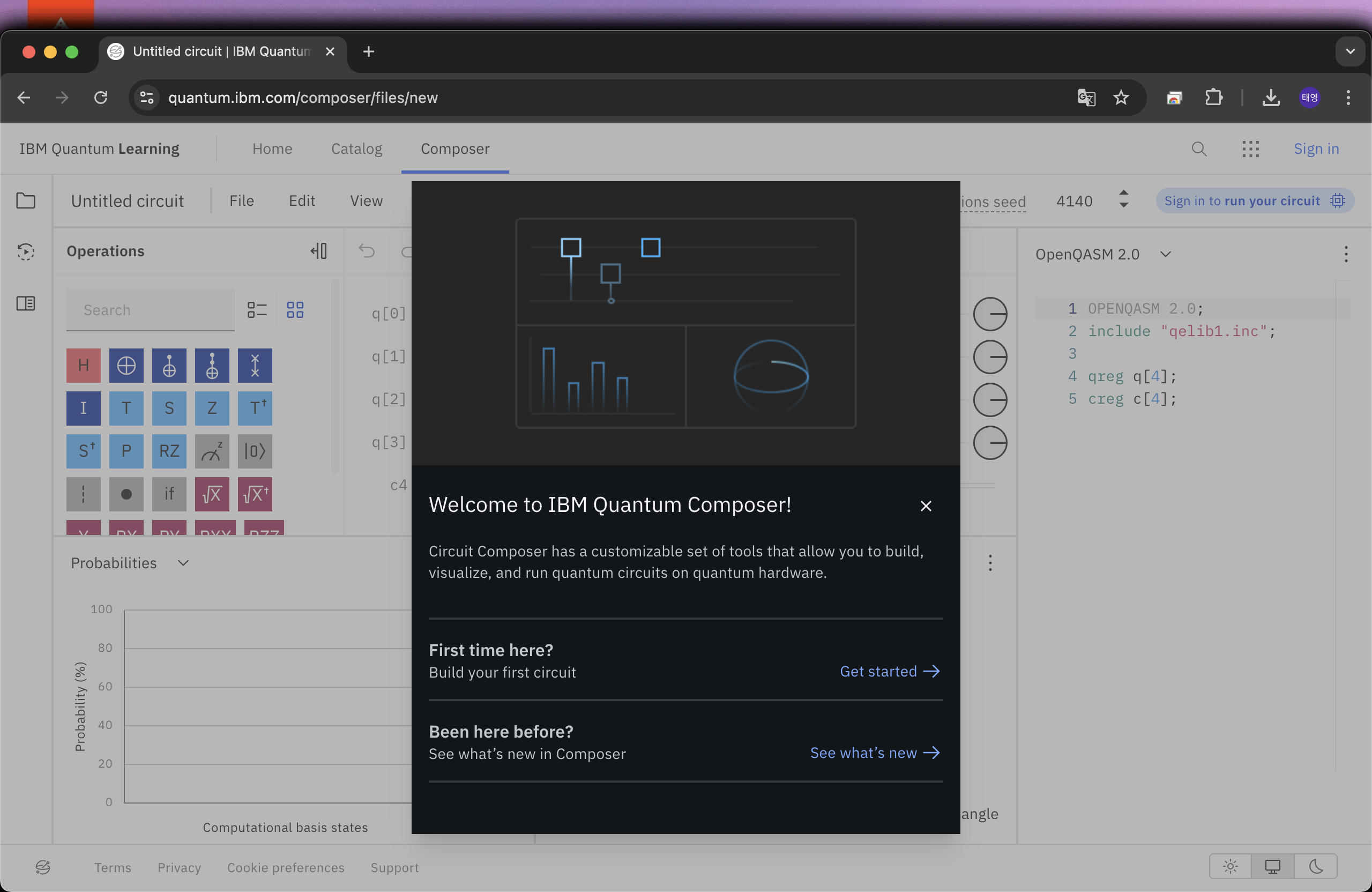This screenshot has height=892, width=1372.
Task: Select the RZ gate
Action: [x=169, y=451]
